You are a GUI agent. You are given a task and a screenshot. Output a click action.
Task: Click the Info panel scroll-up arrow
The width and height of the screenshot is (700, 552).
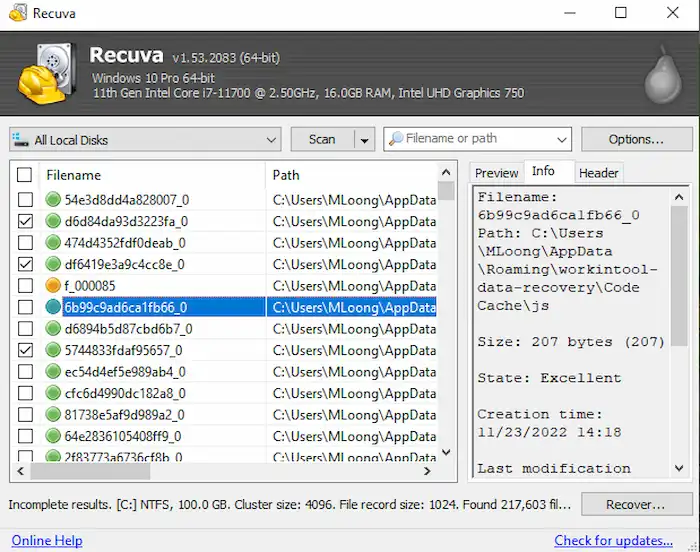pyautogui.click(x=679, y=197)
